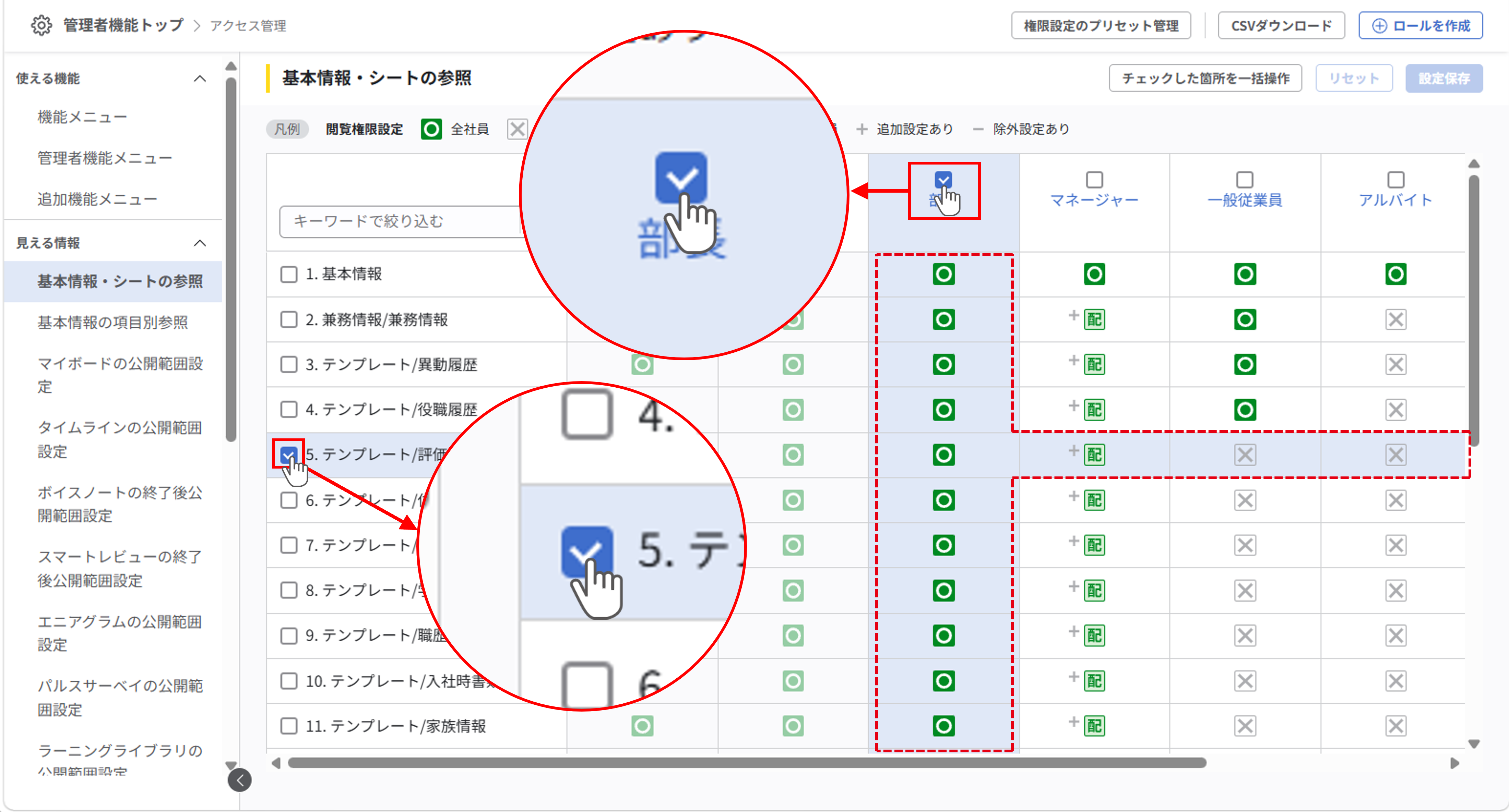Click アルバイト permission icon in row 1 基本情報

pyautogui.click(x=1396, y=274)
